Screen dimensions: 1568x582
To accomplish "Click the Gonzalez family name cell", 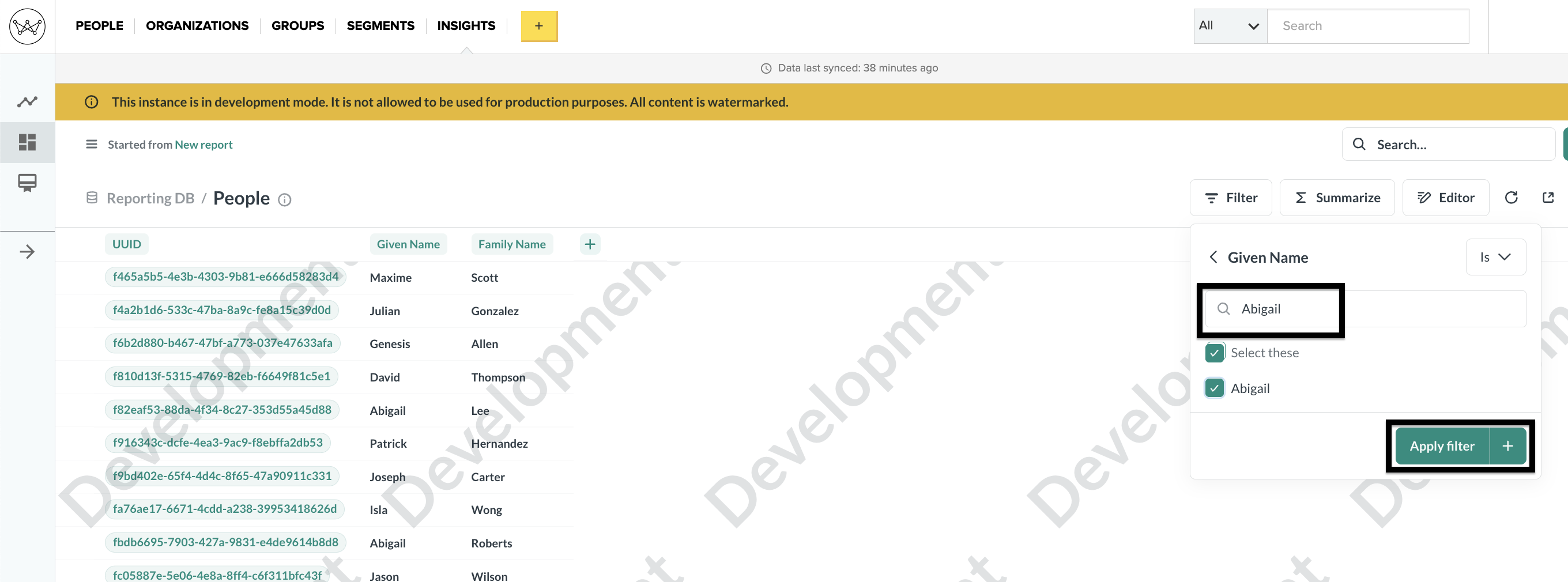I will 495,311.
